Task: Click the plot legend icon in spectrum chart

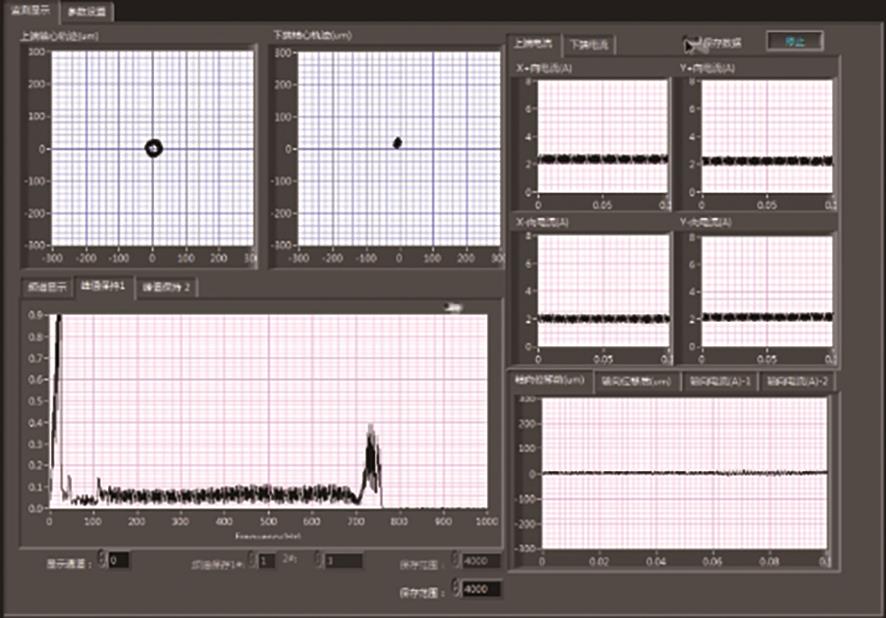Action: 452,307
